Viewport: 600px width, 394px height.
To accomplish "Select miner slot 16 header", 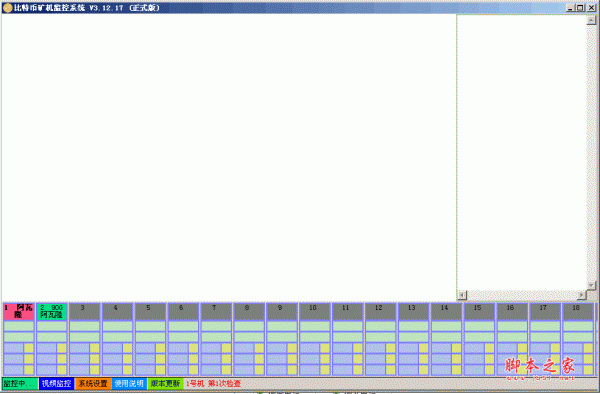I will point(512,312).
